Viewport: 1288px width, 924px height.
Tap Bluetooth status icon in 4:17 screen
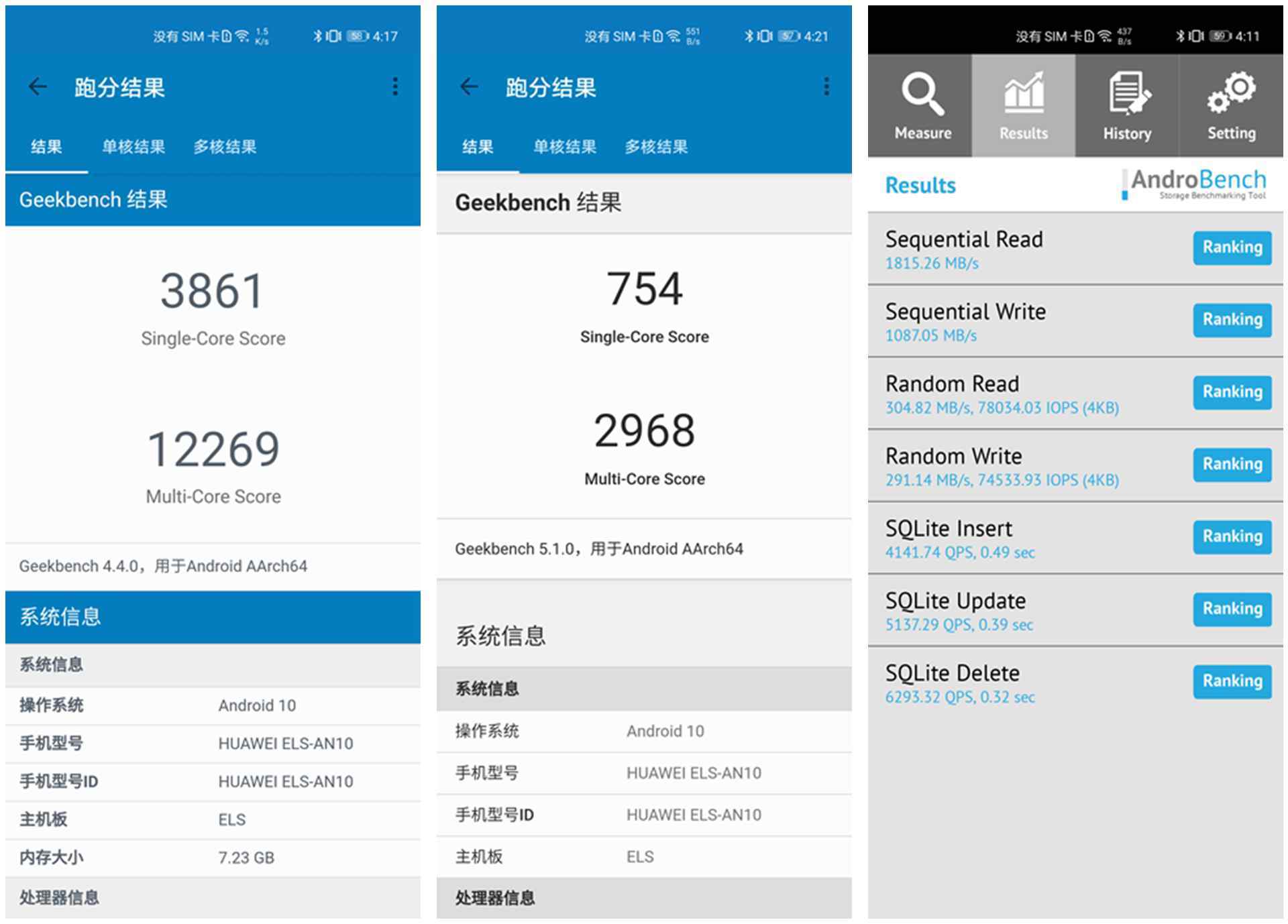[317, 36]
